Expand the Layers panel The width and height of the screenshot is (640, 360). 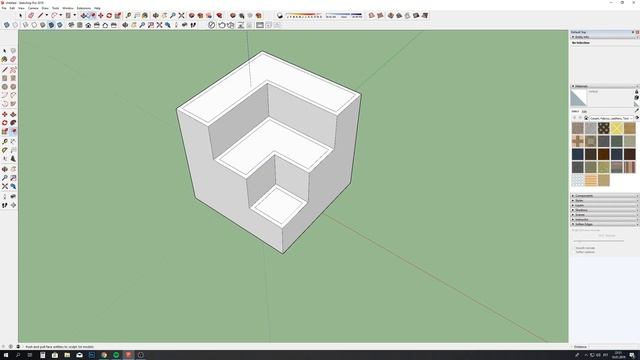pyautogui.click(x=573, y=205)
